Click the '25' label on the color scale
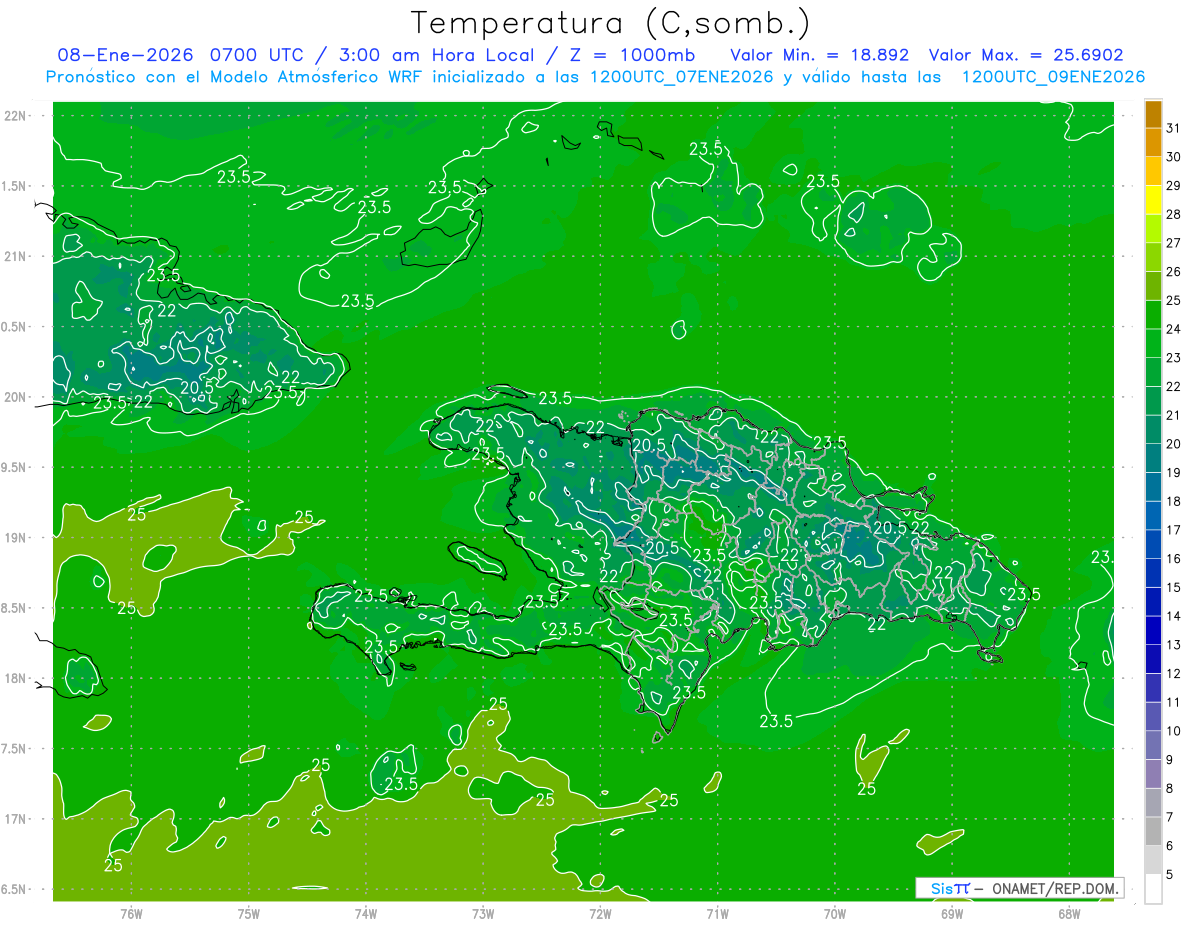Screen dimensions: 1200x927 [1174, 300]
